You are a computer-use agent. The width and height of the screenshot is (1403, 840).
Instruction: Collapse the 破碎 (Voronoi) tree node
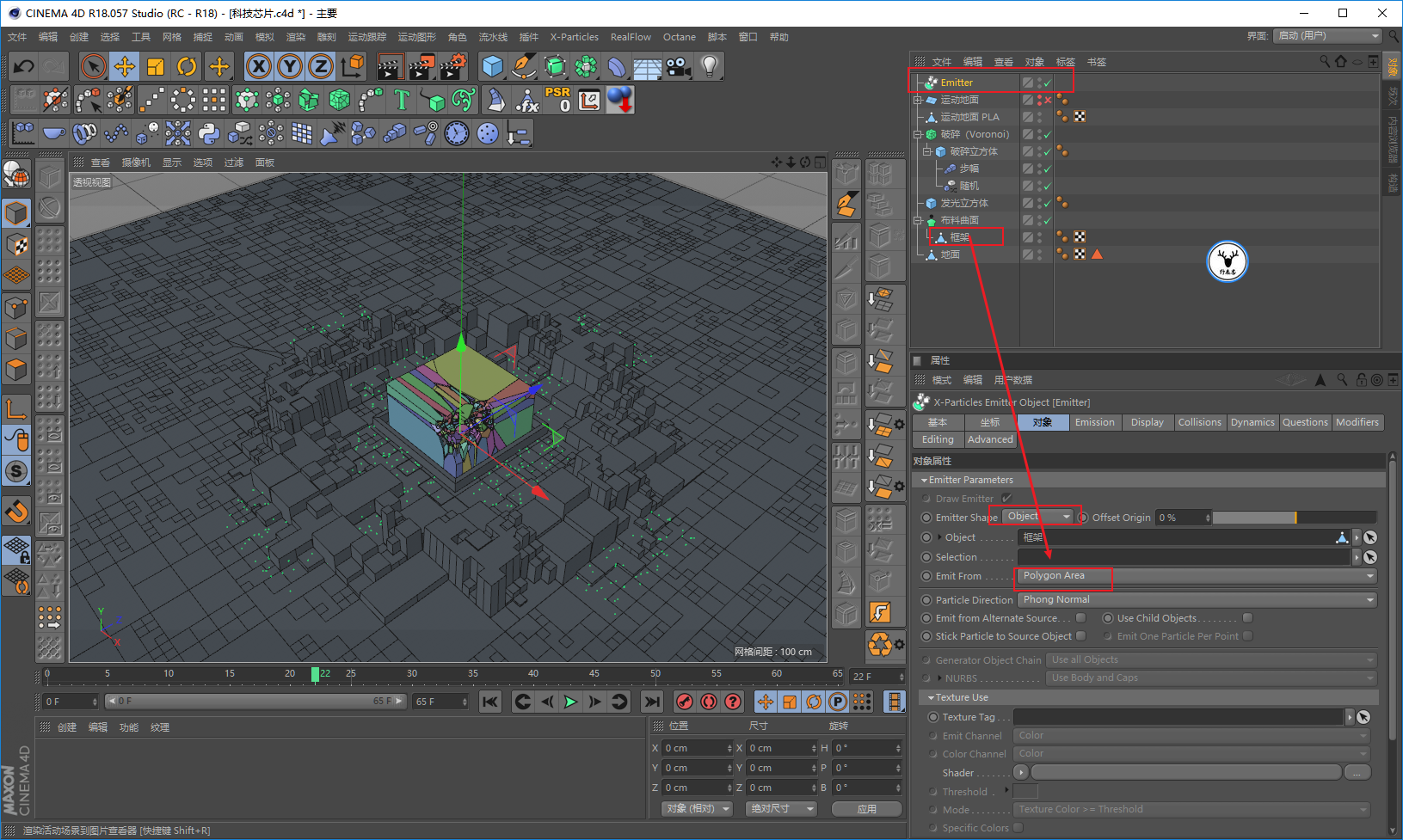click(918, 135)
